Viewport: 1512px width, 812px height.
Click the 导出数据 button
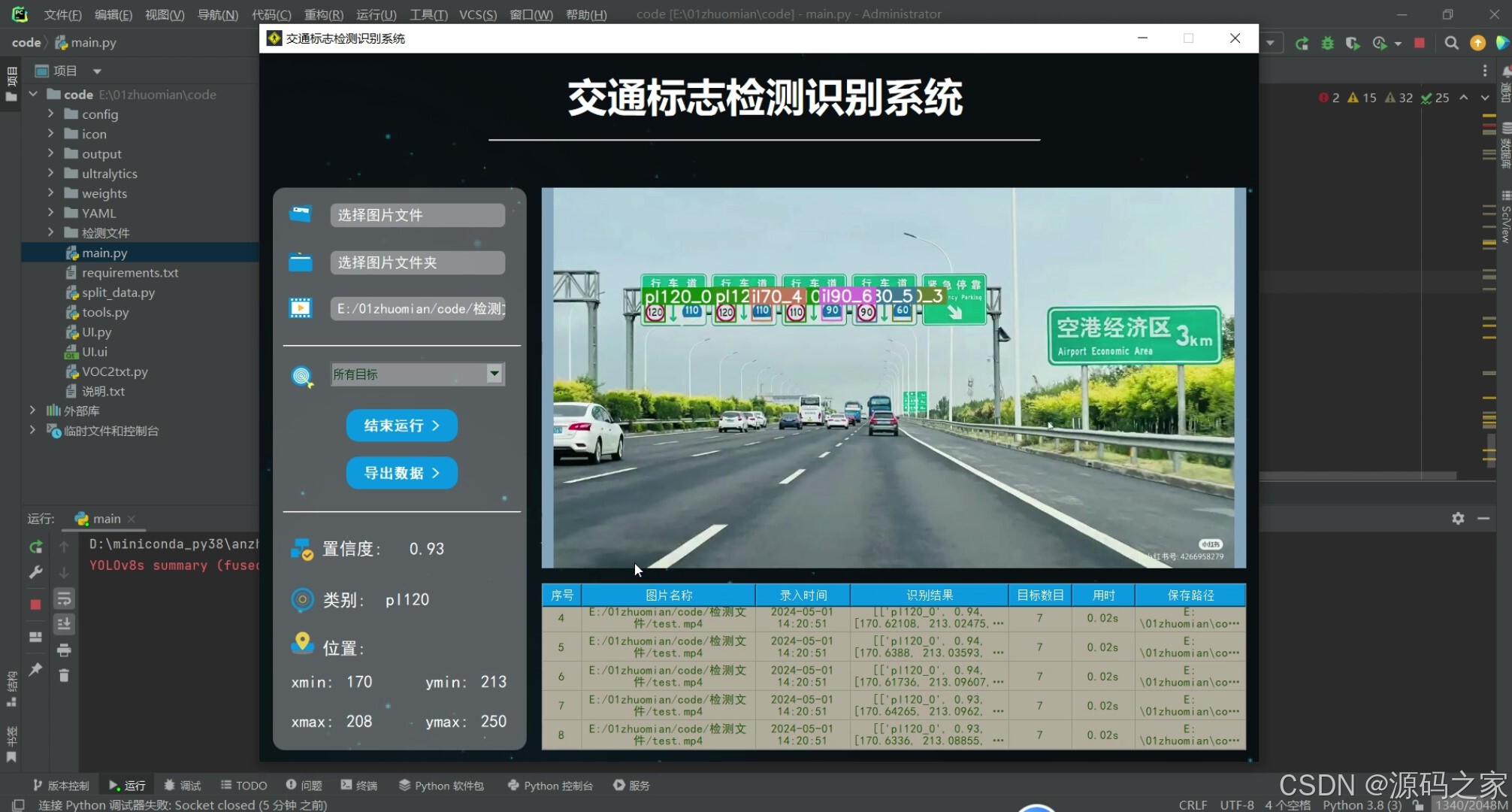click(x=401, y=473)
